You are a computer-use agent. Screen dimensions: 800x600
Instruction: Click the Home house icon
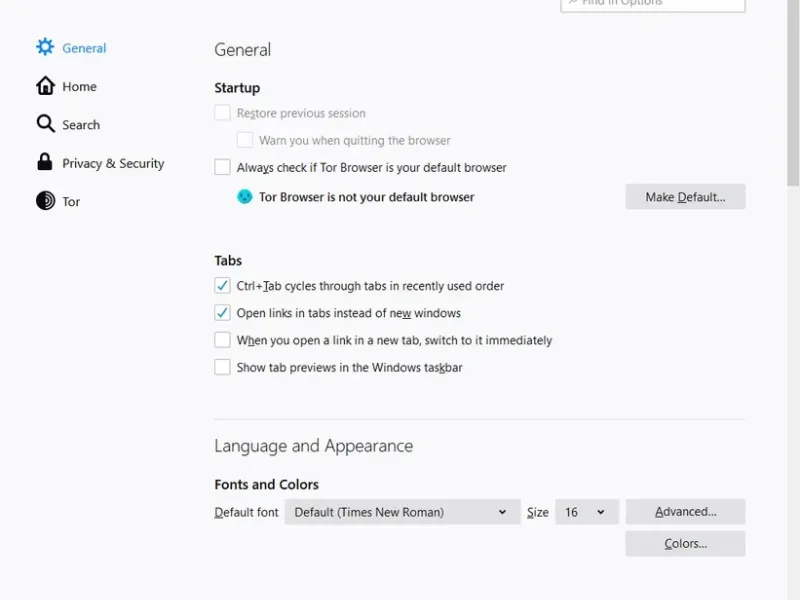click(45, 86)
